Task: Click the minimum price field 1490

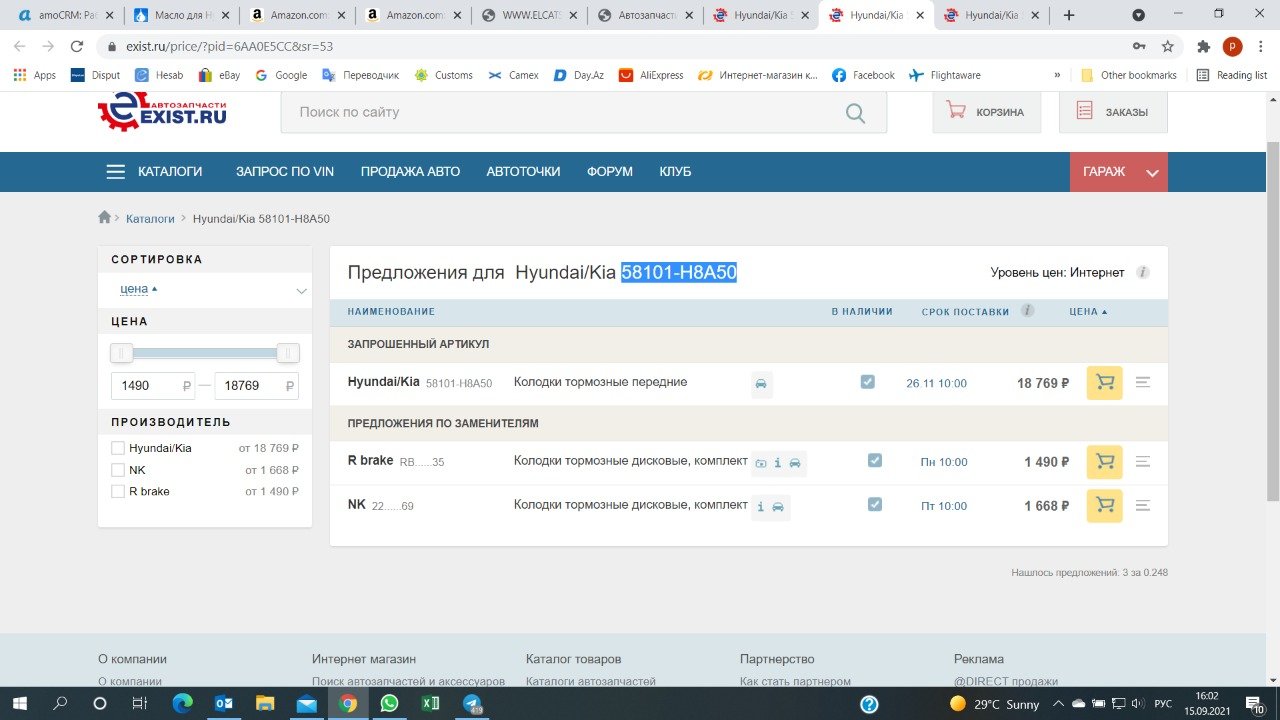Action: [x=155, y=386]
